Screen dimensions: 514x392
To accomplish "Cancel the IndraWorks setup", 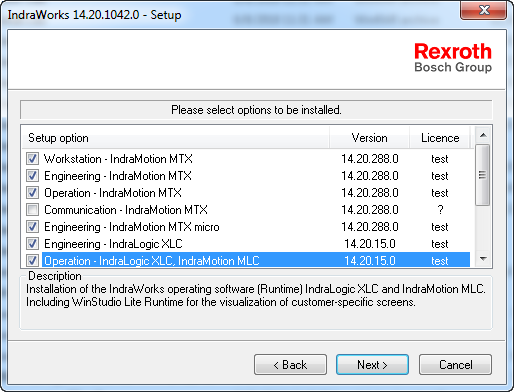I will point(455,365).
